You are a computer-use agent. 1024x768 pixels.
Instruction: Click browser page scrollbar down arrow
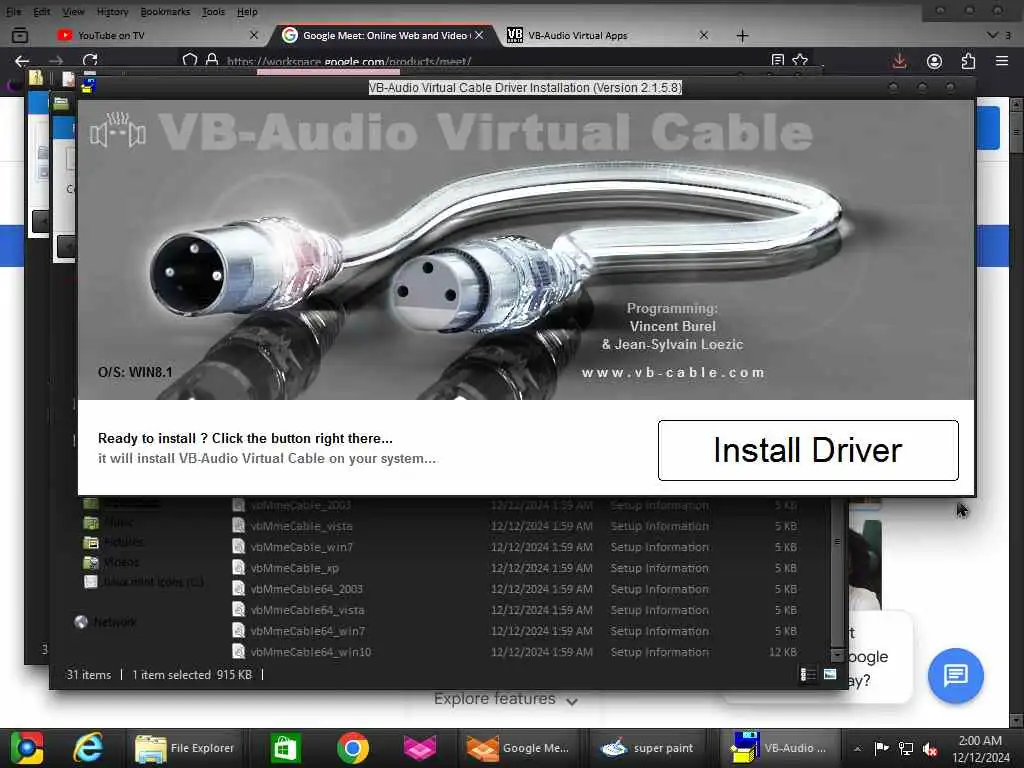pos(1016,720)
